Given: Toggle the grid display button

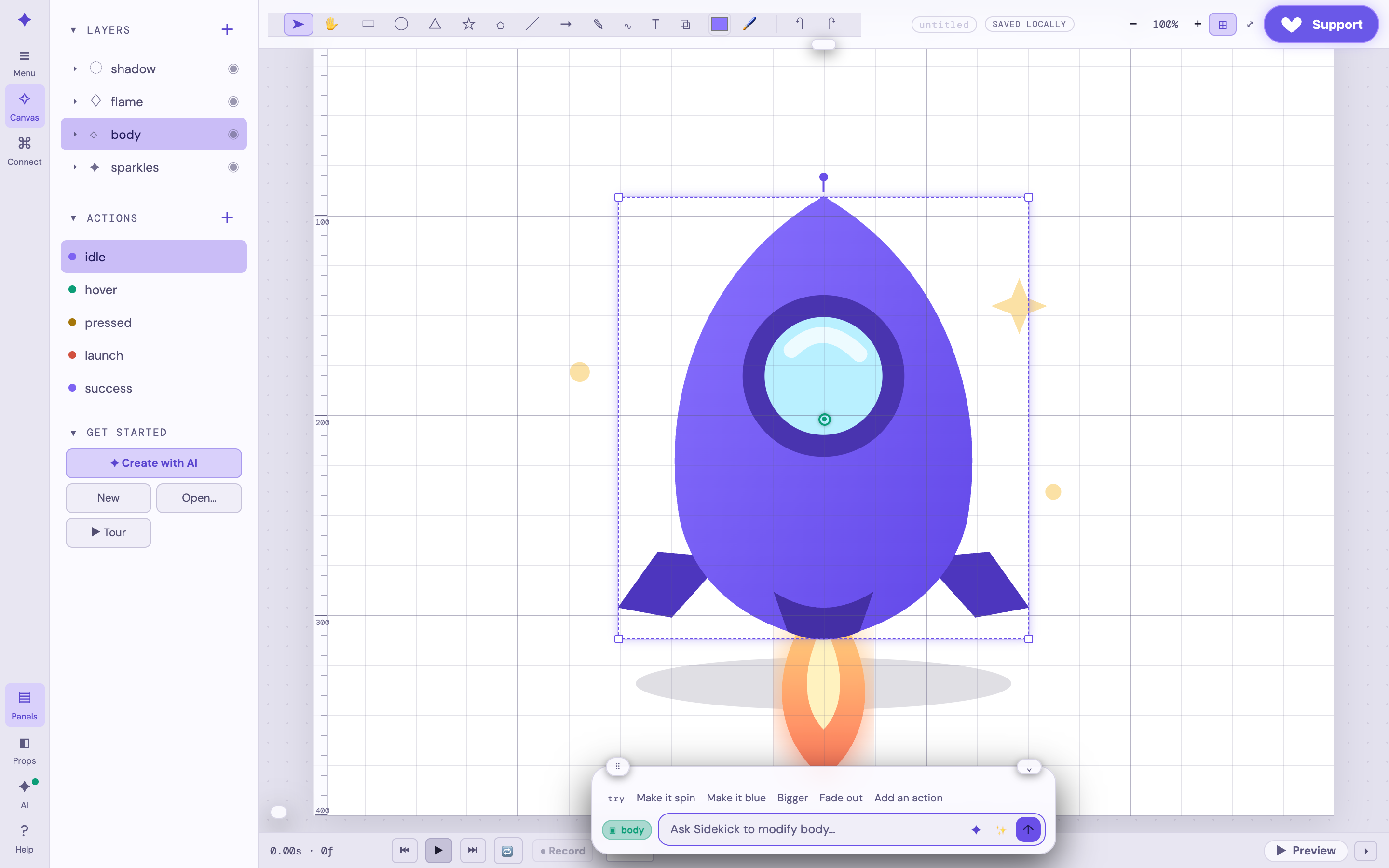Looking at the screenshot, I should click(1223, 24).
